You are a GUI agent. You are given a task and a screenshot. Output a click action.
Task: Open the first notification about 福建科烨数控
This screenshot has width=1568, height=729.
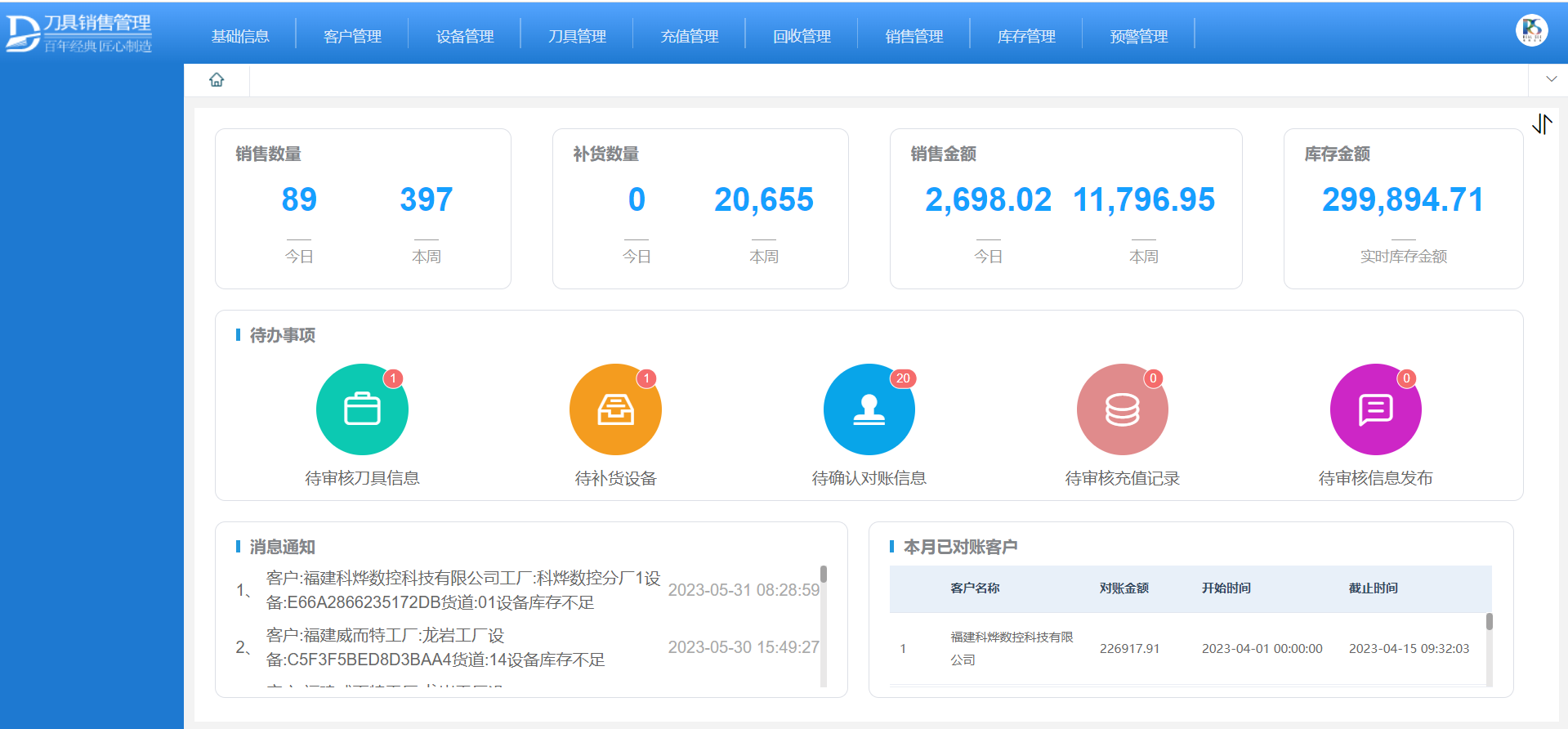(x=462, y=590)
